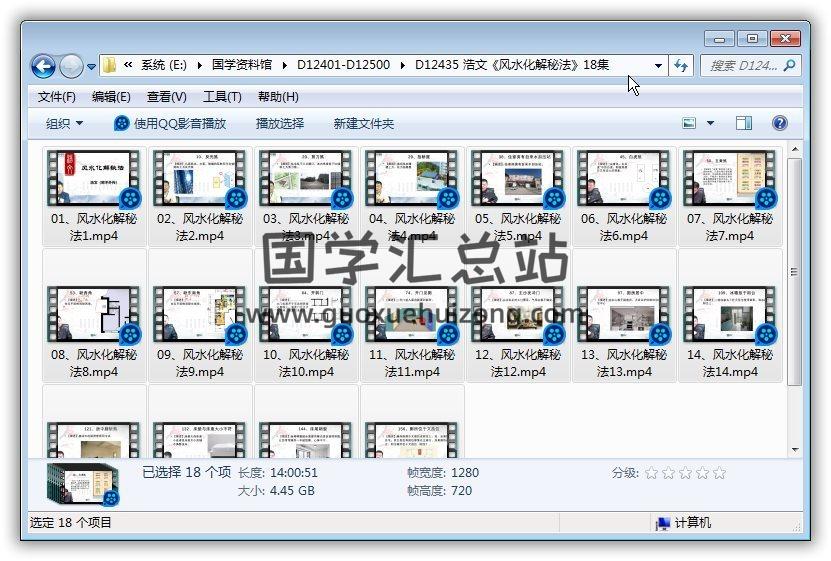
Task: Click the scrollbar up arrow
Action: [794, 149]
